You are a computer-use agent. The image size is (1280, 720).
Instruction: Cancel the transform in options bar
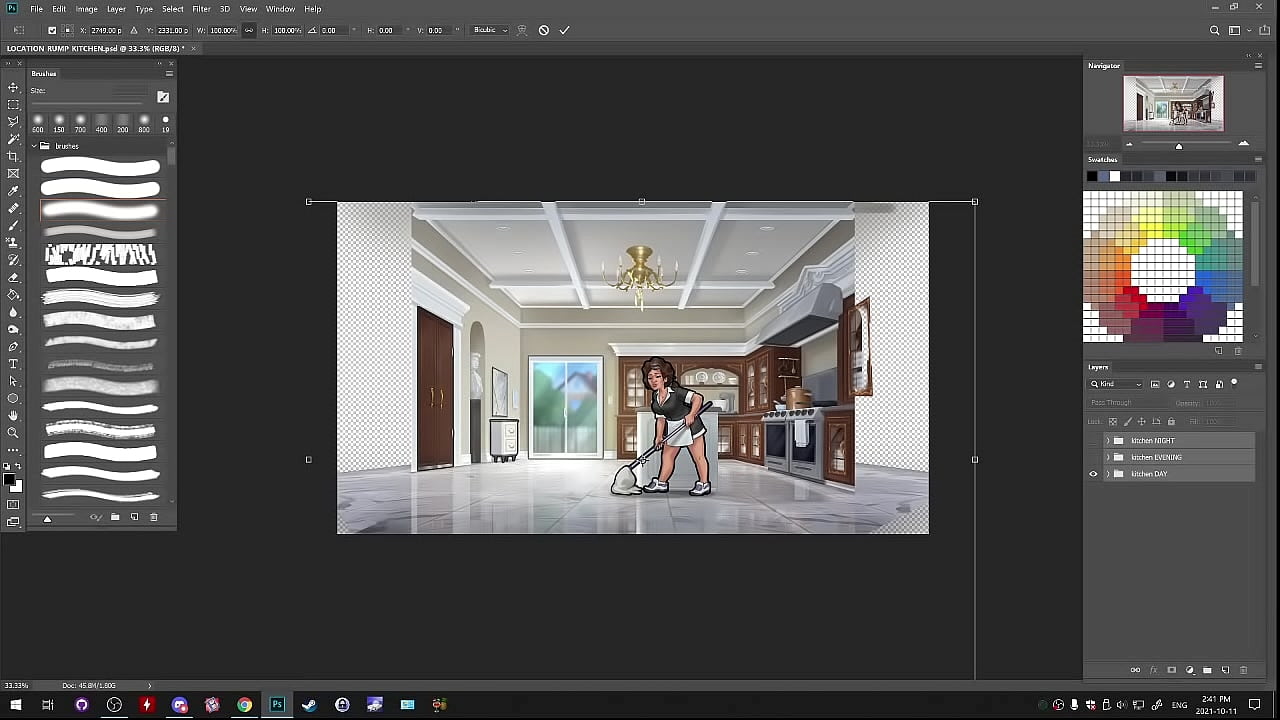point(544,30)
